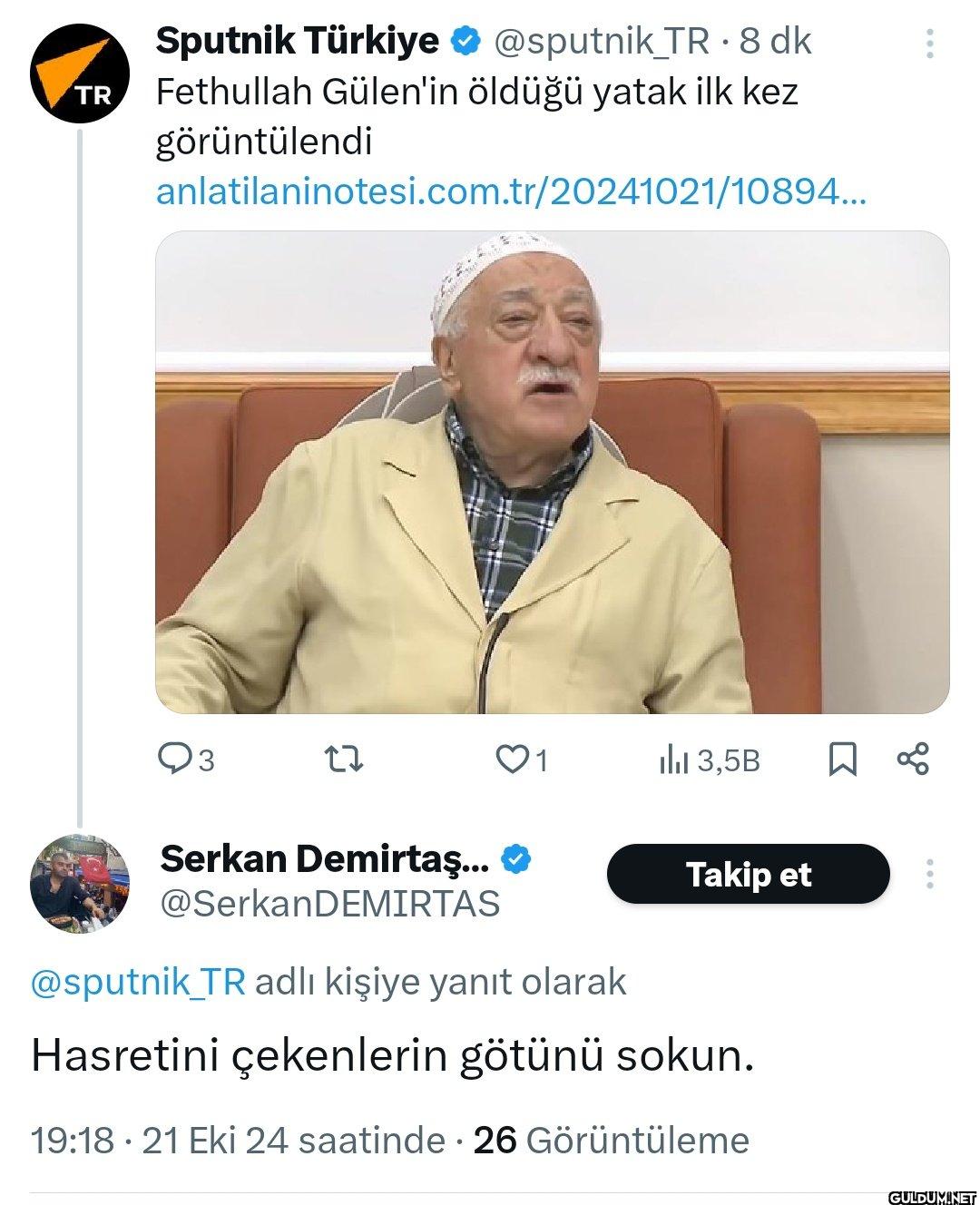Open Sputnik Türkiye's TR profile avatar
980x1205 pixels.
tap(80, 75)
